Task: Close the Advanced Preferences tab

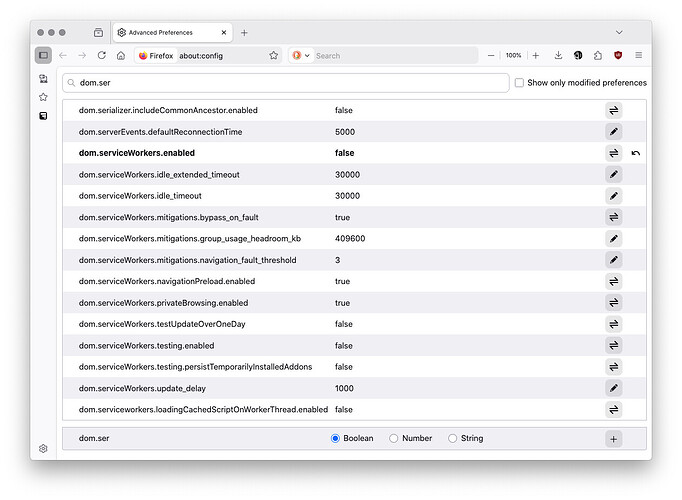Action: click(224, 33)
